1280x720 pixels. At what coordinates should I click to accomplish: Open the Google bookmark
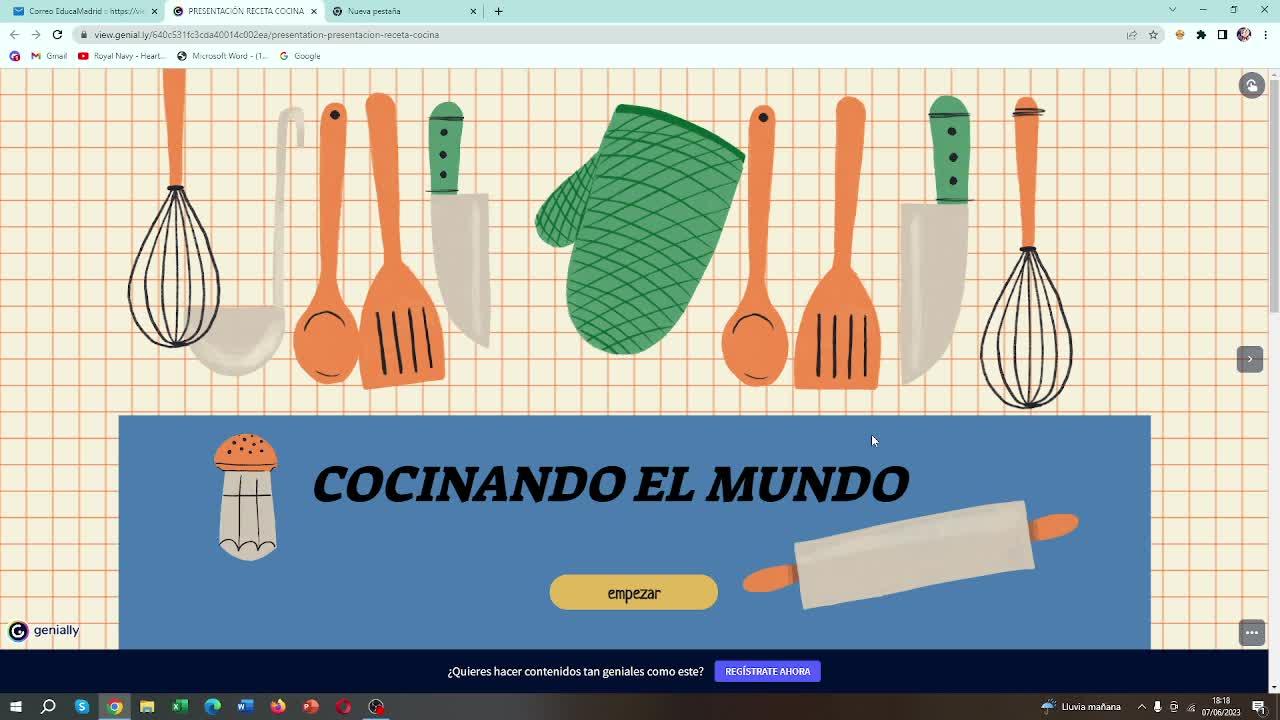[x=300, y=56]
